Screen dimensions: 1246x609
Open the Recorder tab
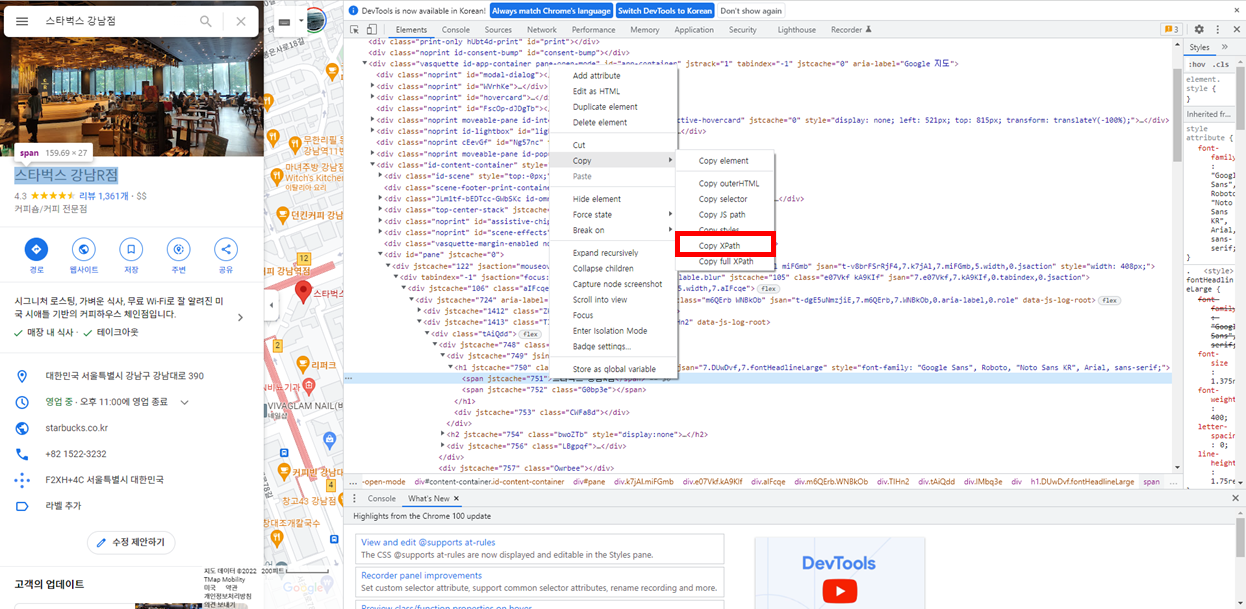coord(851,30)
